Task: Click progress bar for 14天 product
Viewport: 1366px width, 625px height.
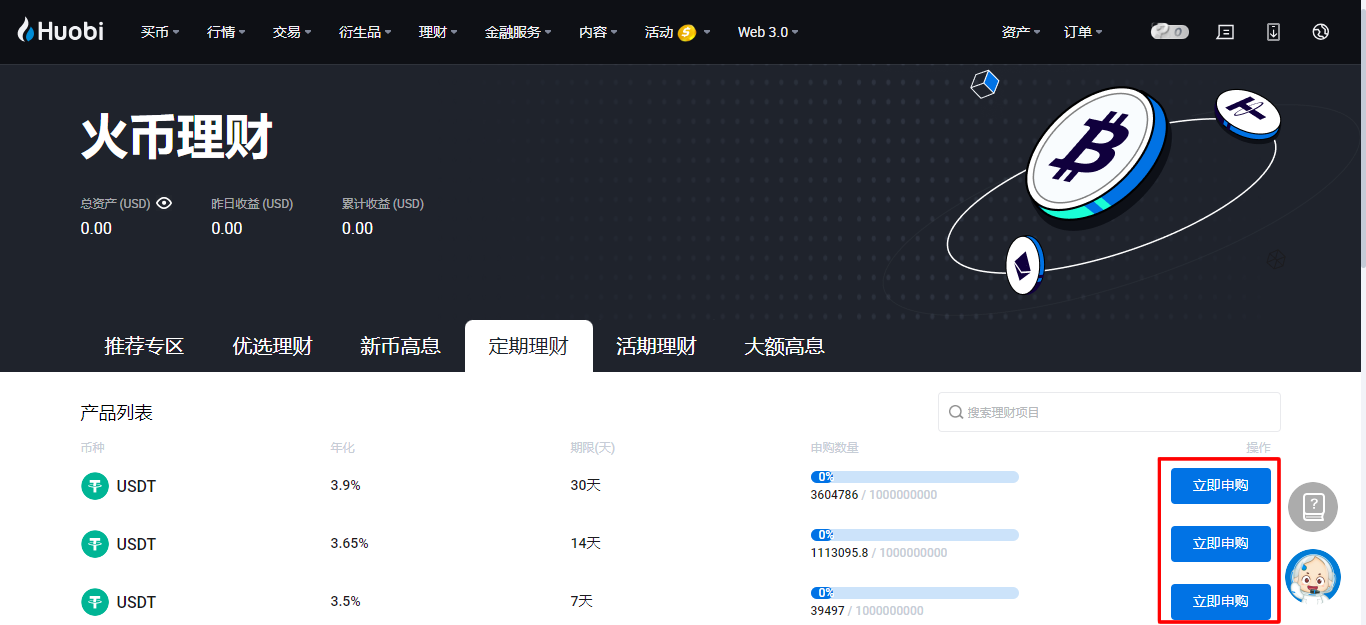Action: 915,535
